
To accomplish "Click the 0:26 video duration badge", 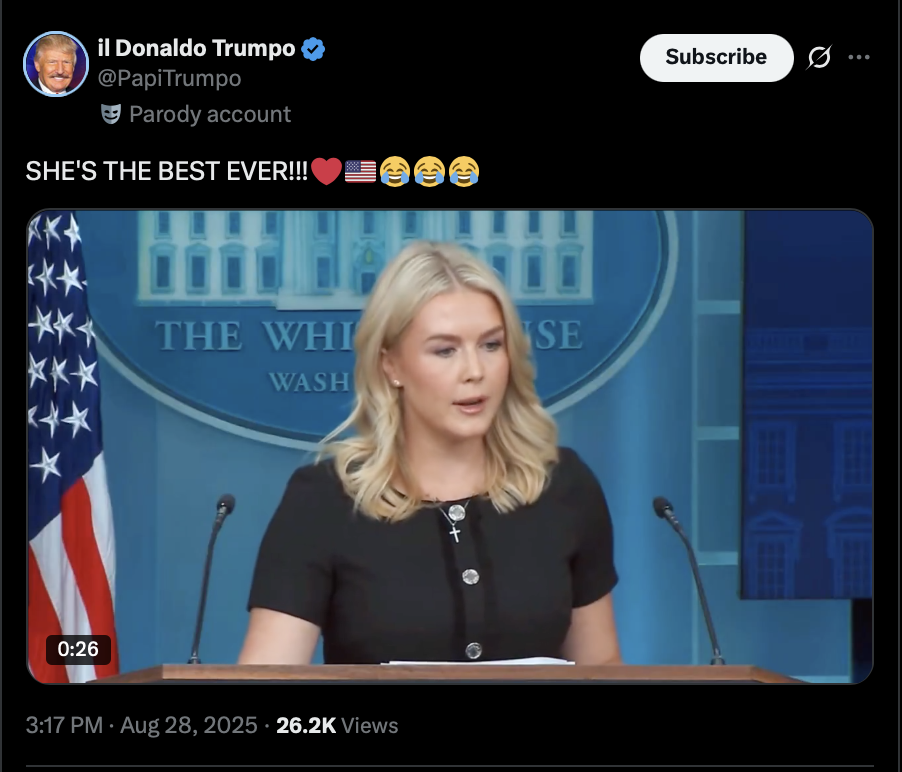I will 78,649.
